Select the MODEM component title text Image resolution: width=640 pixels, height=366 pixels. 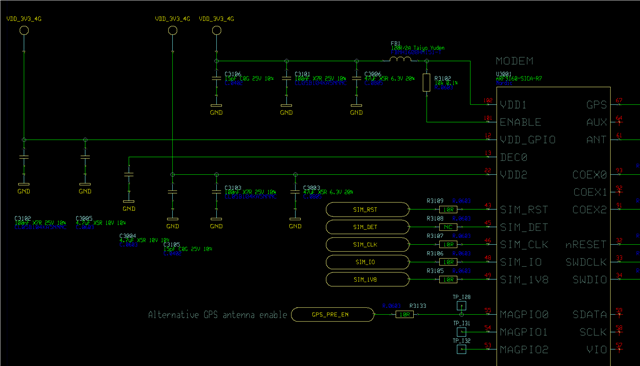click(514, 61)
